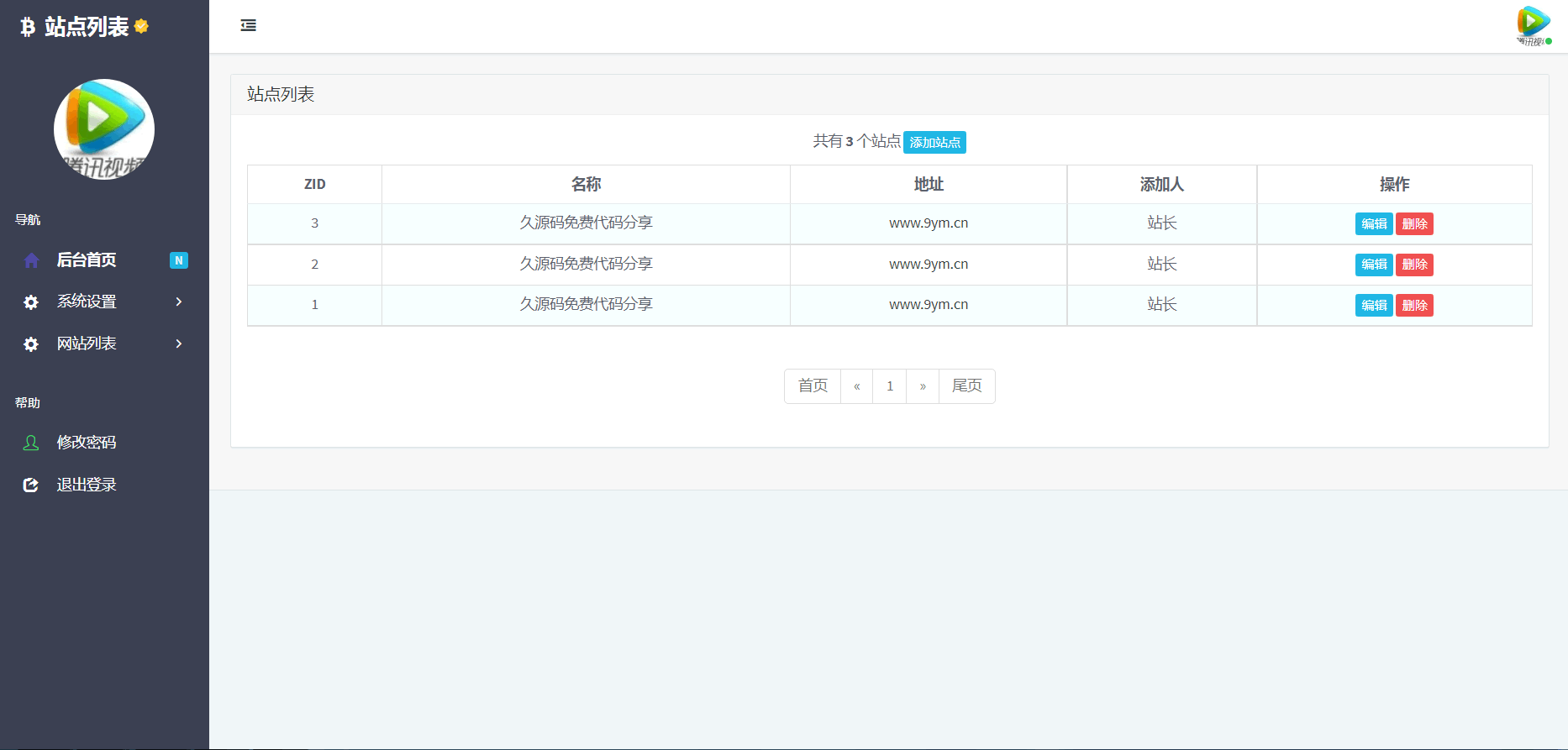This screenshot has width=1568, height=750.
Task: Click the logout icon beside 退出登录
Action: point(31,485)
